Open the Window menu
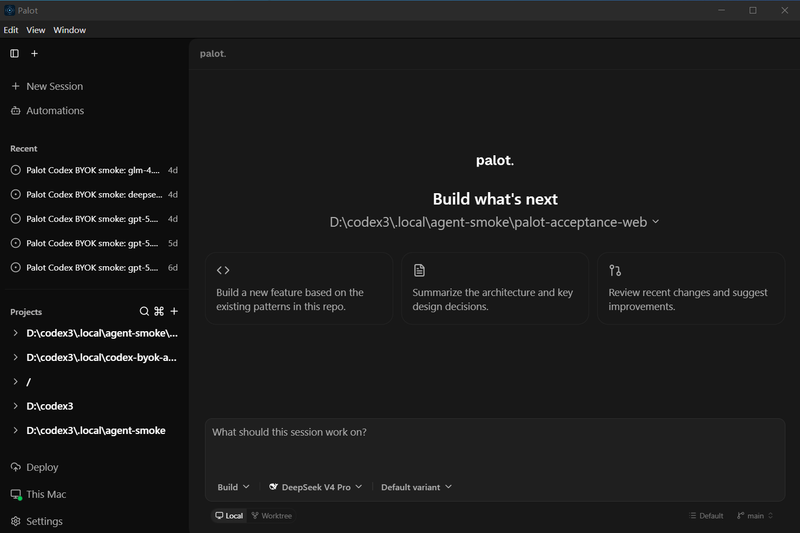 pos(69,30)
